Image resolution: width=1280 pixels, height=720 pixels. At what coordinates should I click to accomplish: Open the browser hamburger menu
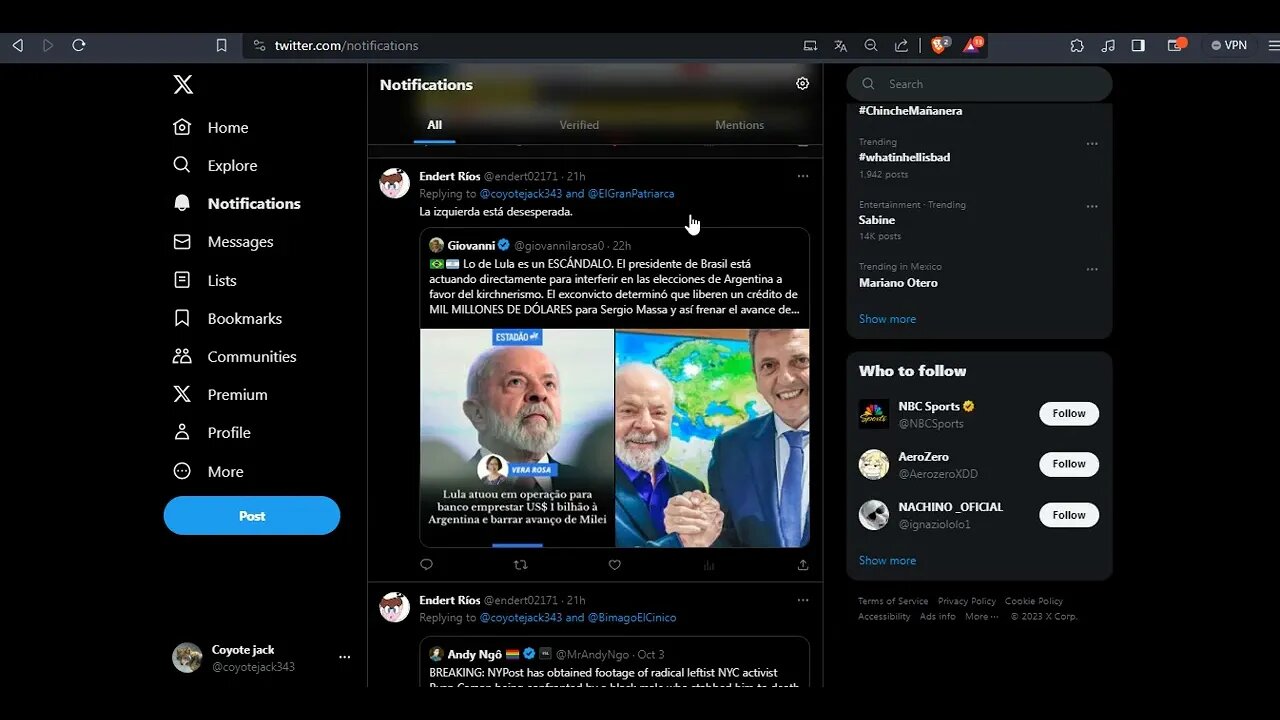point(1273,45)
